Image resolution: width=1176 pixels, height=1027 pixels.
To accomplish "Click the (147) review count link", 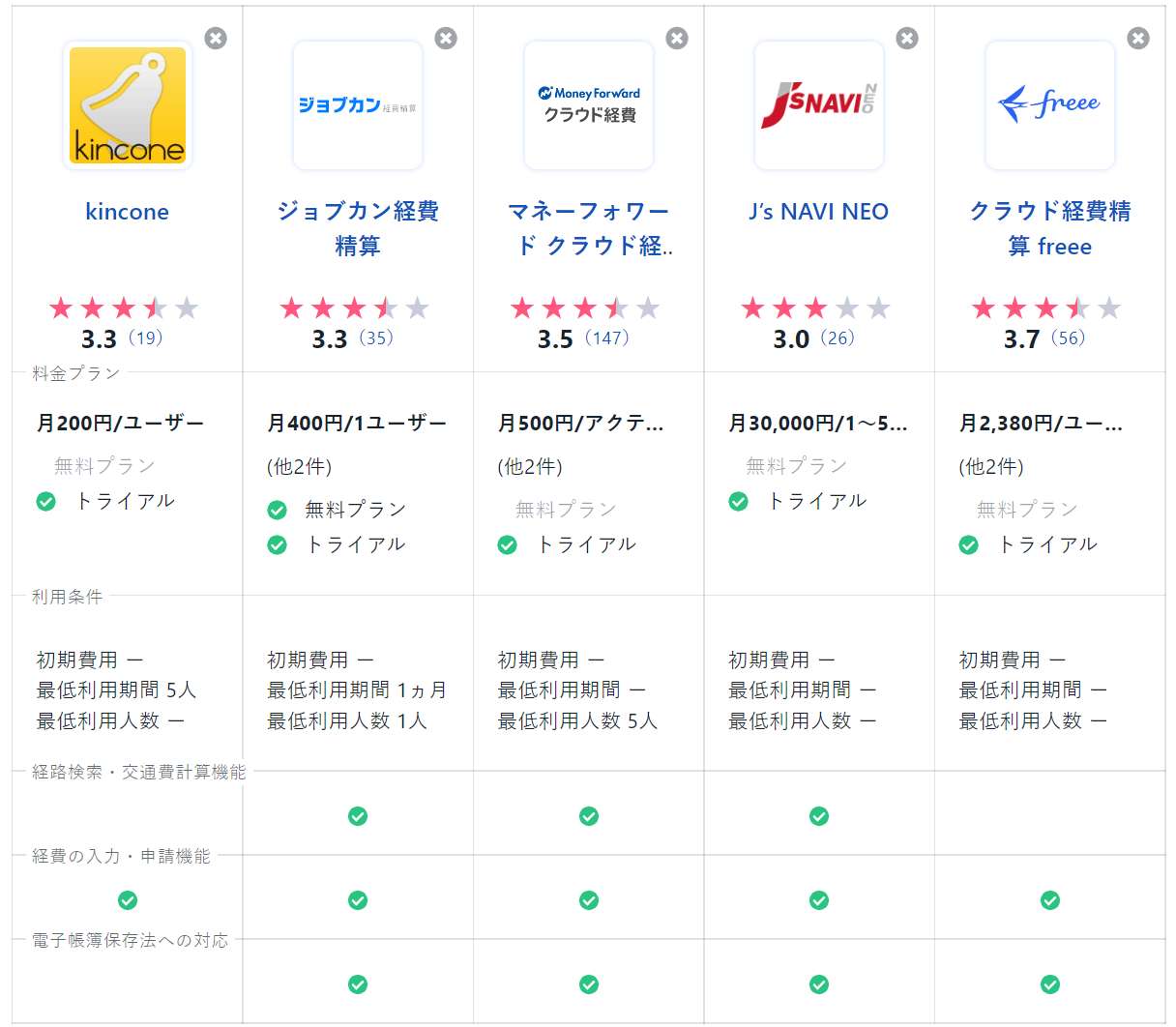I will coord(607,338).
